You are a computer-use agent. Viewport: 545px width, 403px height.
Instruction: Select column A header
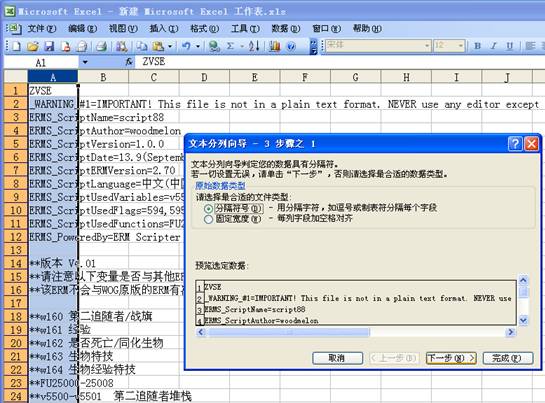53,77
